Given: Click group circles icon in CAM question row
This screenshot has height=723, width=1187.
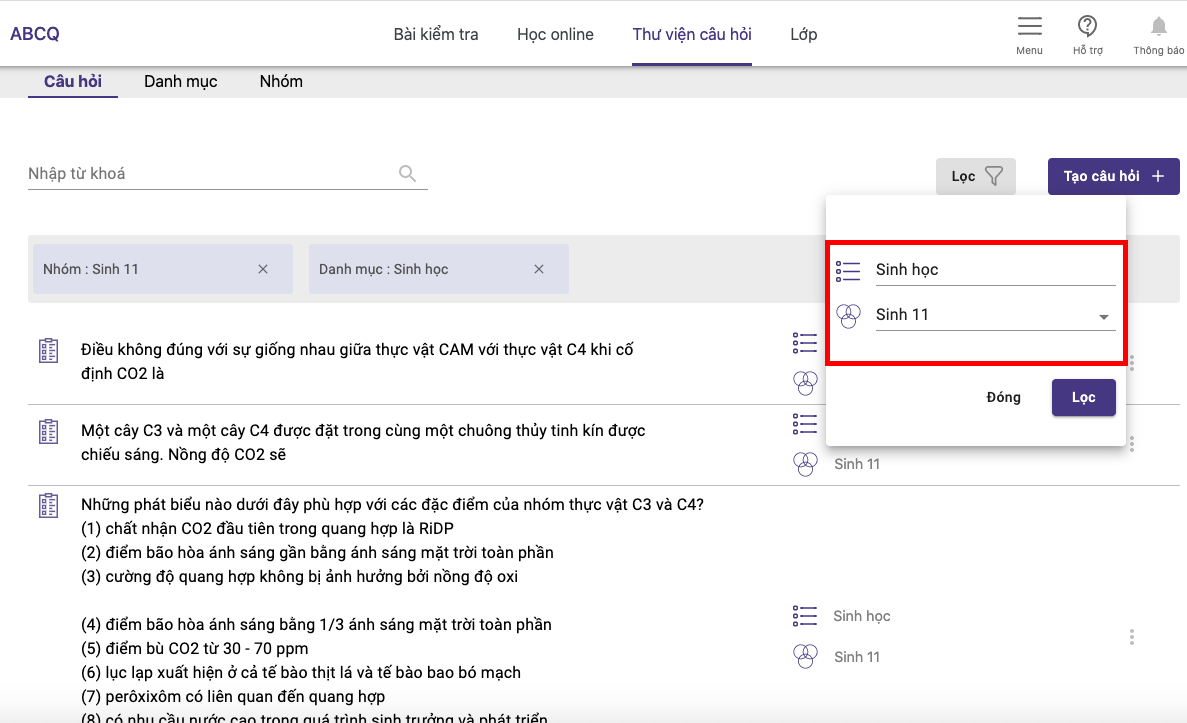Looking at the screenshot, I should click(x=805, y=383).
